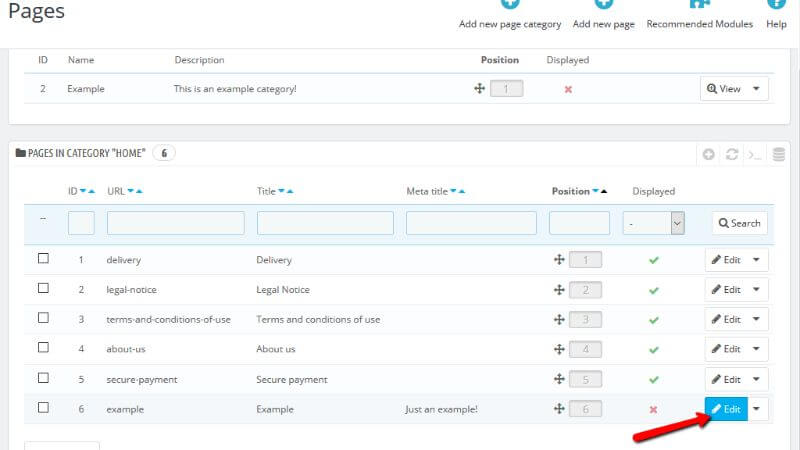Sort Title column descending arrow
This screenshot has width=800, height=450.
tap(281, 191)
